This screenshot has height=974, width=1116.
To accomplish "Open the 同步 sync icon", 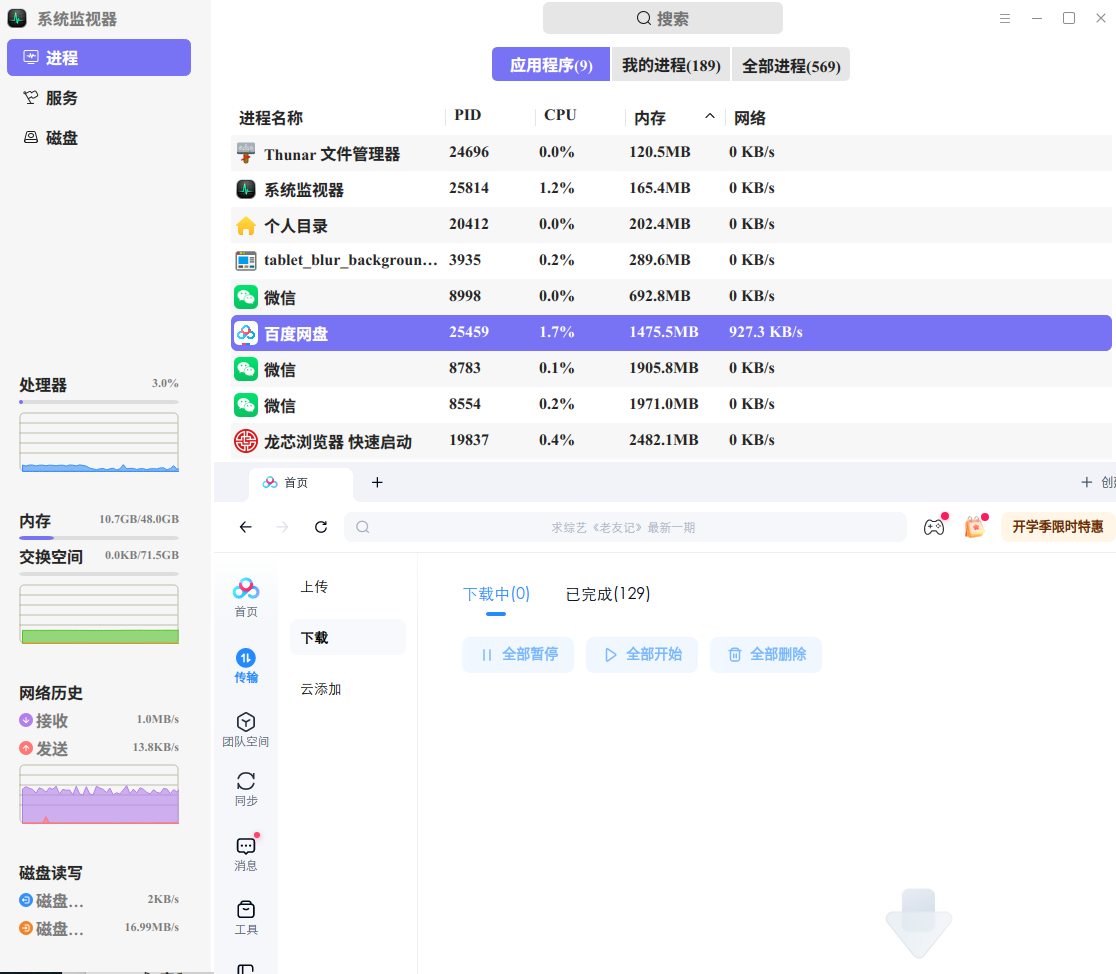I will pyautogui.click(x=246, y=789).
